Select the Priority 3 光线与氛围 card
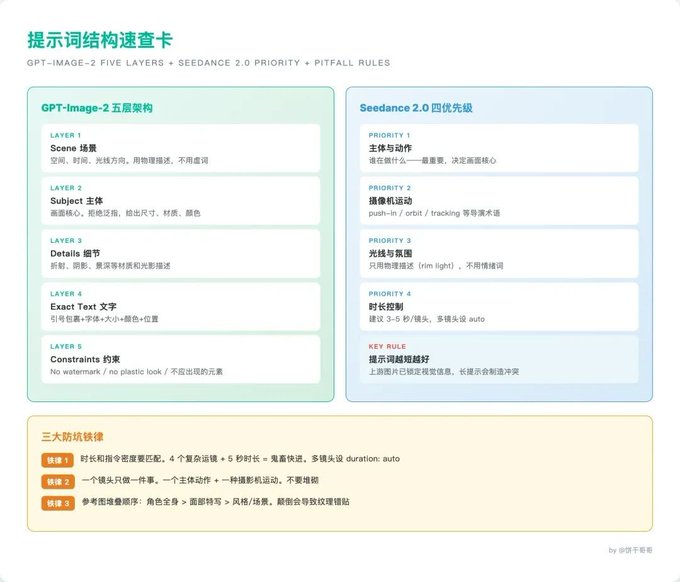This screenshot has width=680, height=582. coord(499,254)
